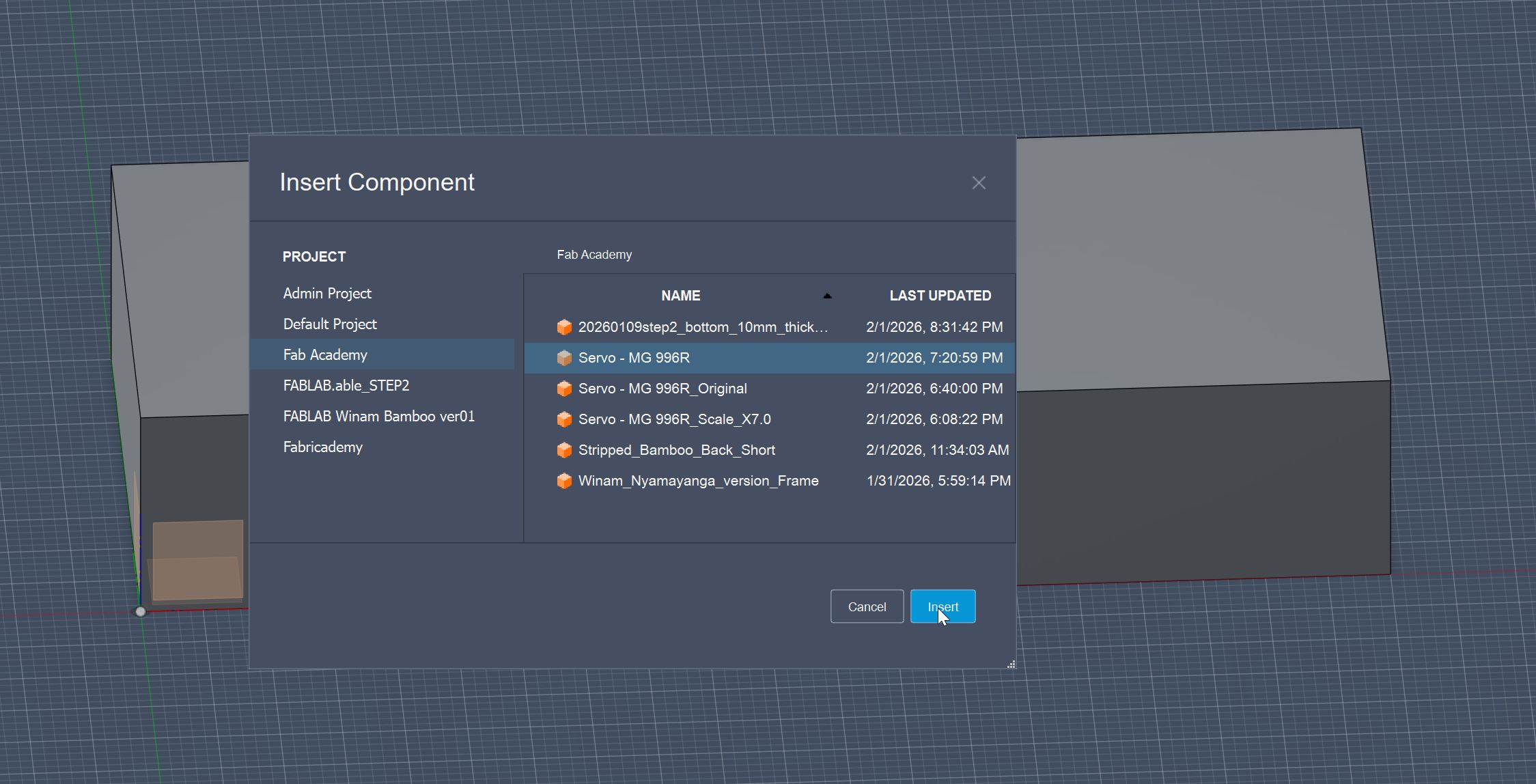This screenshot has width=1536, height=784.
Task: Toggle sort order arrow in NAME column
Action: [827, 296]
